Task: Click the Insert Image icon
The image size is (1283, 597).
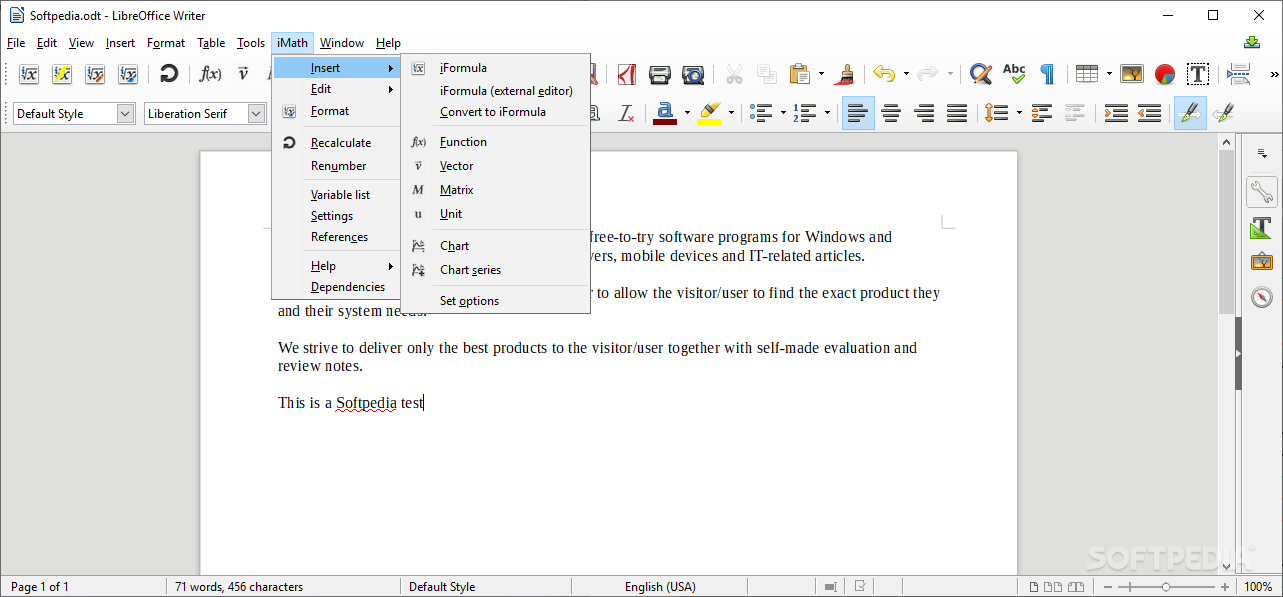Action: pyautogui.click(x=1132, y=74)
